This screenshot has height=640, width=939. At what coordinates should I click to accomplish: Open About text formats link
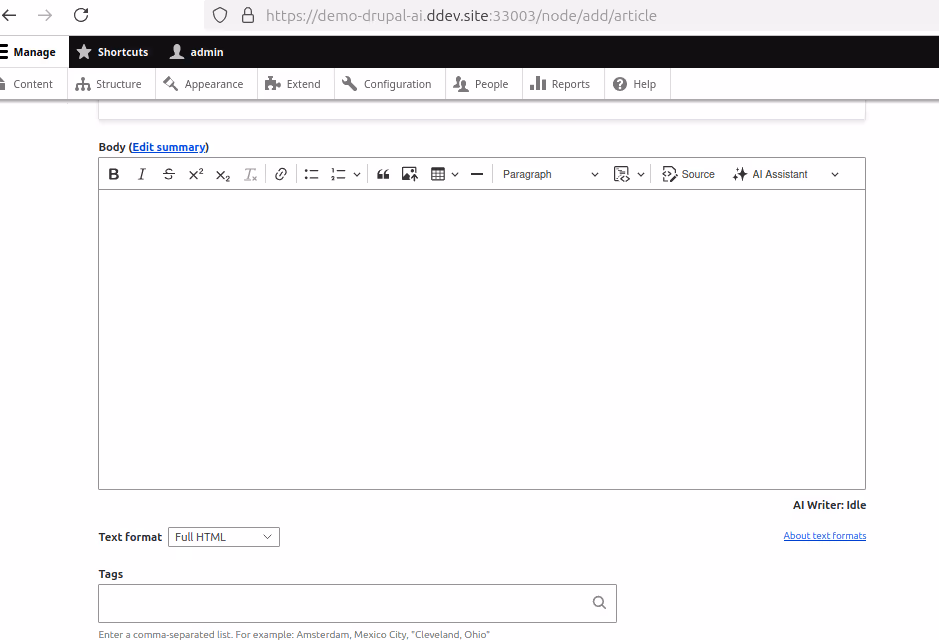tap(825, 536)
